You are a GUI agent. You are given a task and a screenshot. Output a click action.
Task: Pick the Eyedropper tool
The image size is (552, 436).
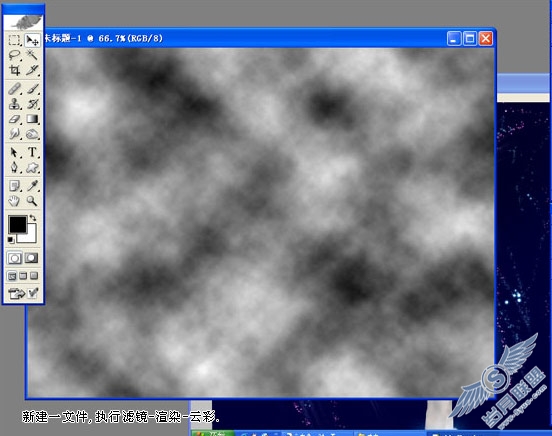(x=32, y=186)
